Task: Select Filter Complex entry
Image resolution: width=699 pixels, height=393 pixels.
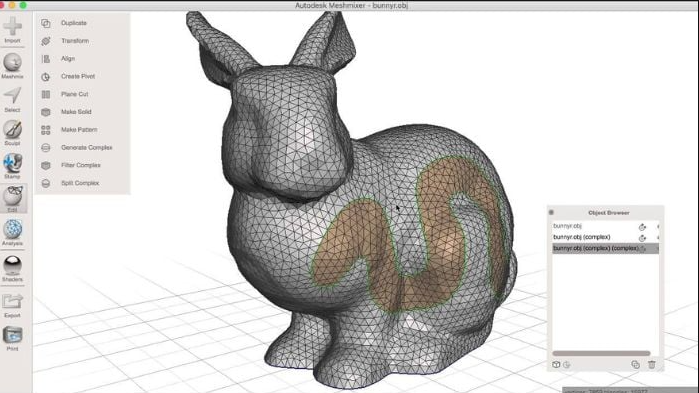Action: point(81,165)
